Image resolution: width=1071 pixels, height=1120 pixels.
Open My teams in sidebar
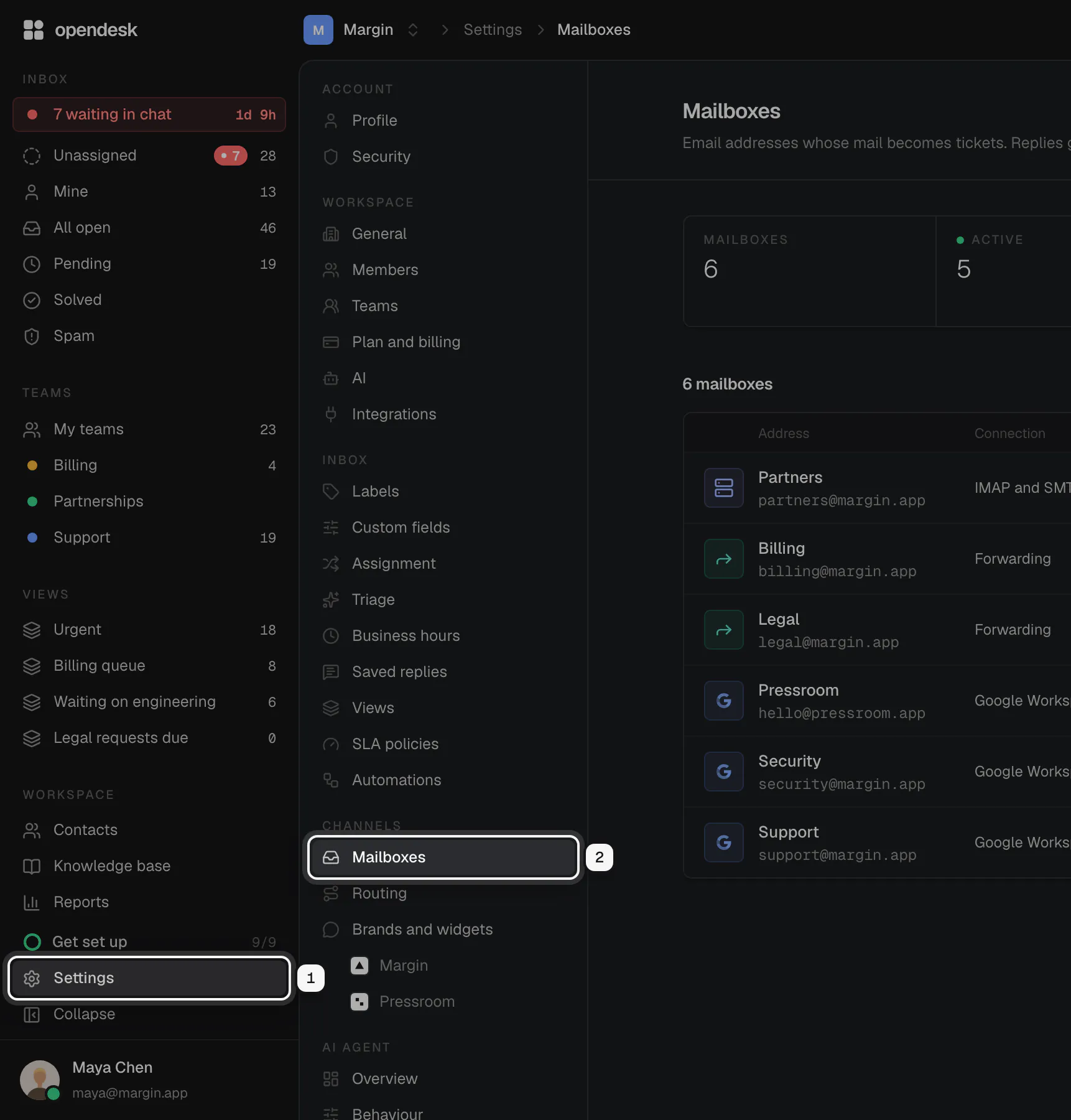(149, 429)
